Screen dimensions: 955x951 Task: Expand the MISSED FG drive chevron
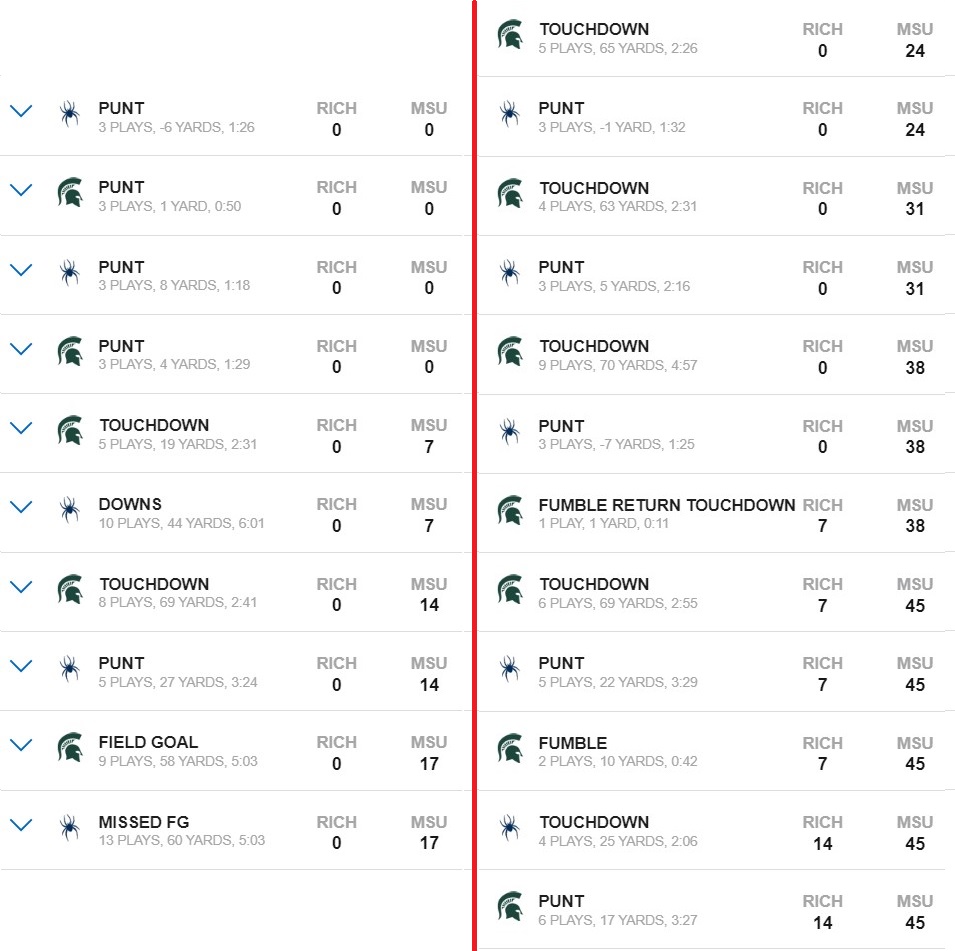tap(21, 825)
